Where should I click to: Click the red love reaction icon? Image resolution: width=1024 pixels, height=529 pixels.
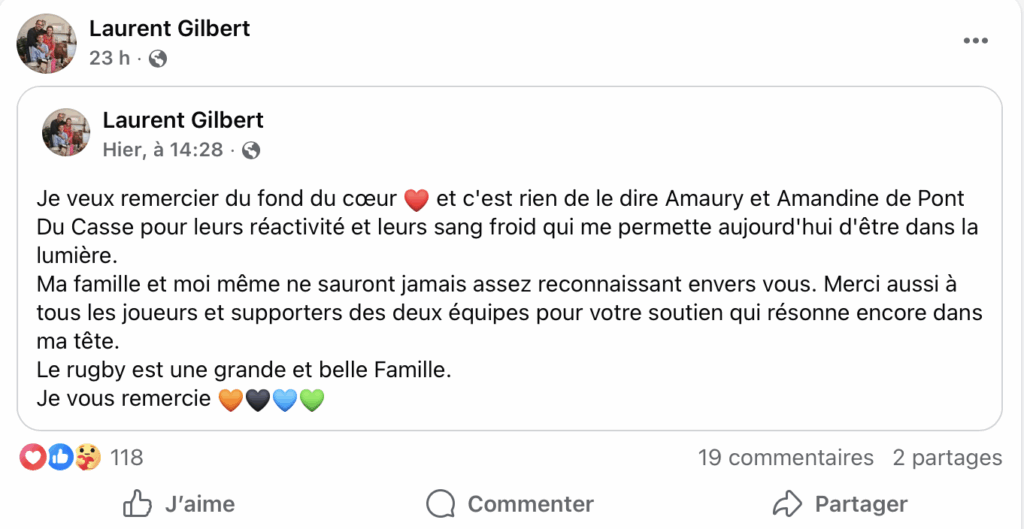pyautogui.click(x=33, y=458)
